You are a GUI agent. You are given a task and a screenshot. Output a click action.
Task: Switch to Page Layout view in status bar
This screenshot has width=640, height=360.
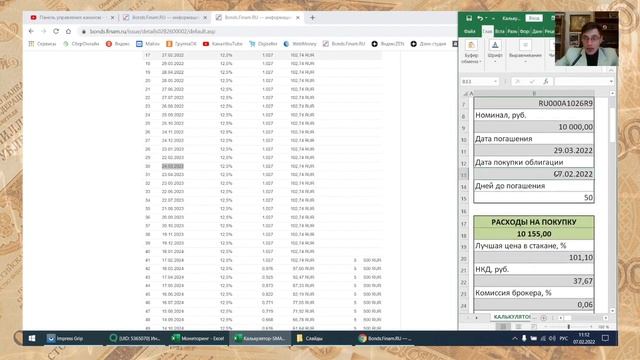(x=518, y=327)
